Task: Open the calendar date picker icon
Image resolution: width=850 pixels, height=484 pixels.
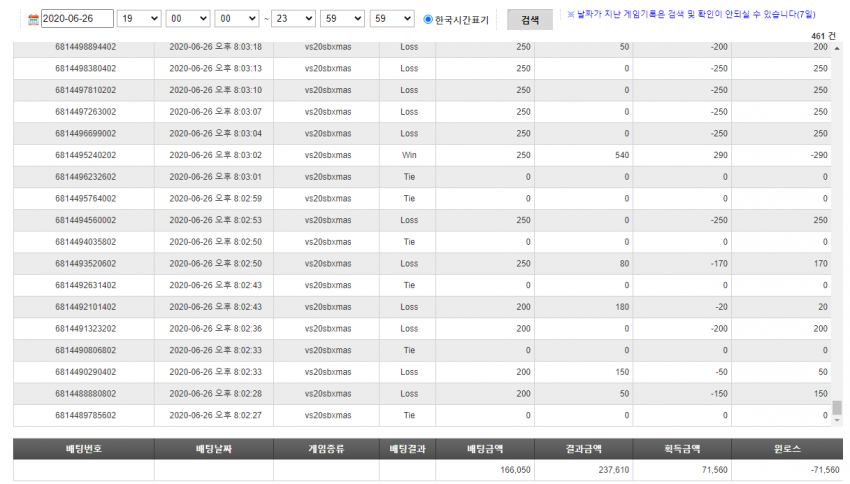Action: (33, 19)
